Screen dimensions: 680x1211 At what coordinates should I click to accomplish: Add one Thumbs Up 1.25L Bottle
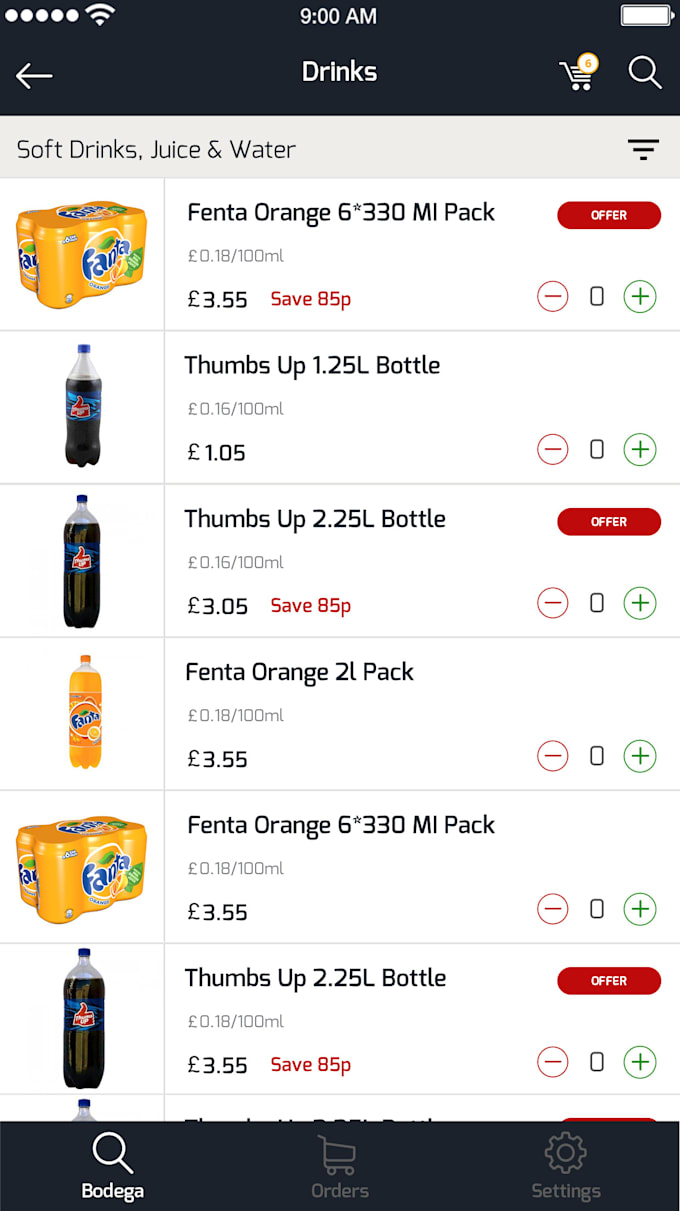pyautogui.click(x=640, y=450)
